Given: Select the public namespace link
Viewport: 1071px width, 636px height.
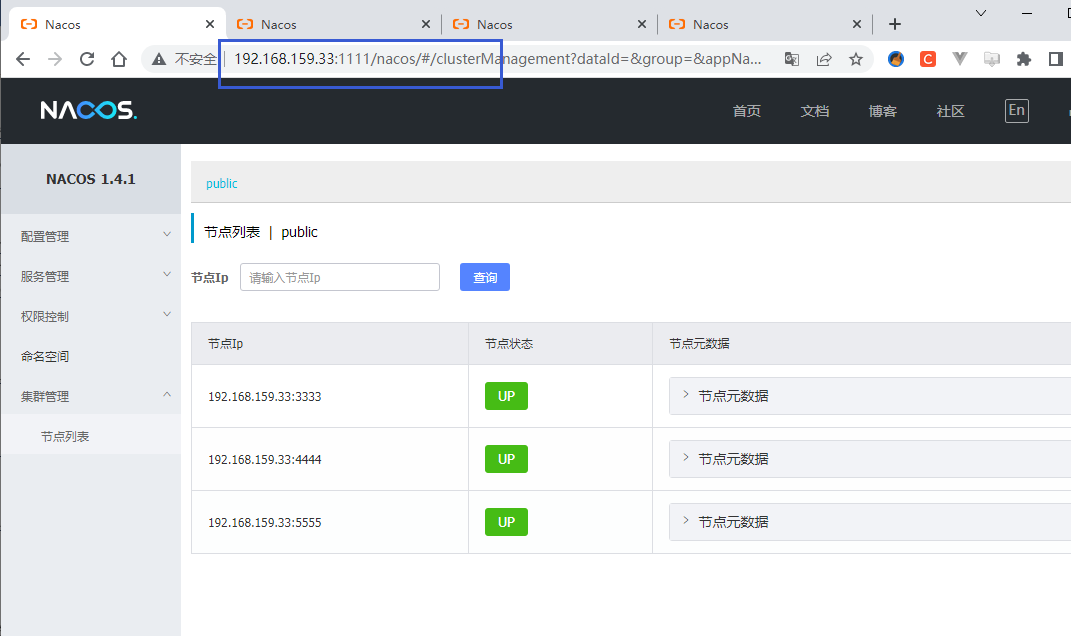Looking at the screenshot, I should [221, 183].
